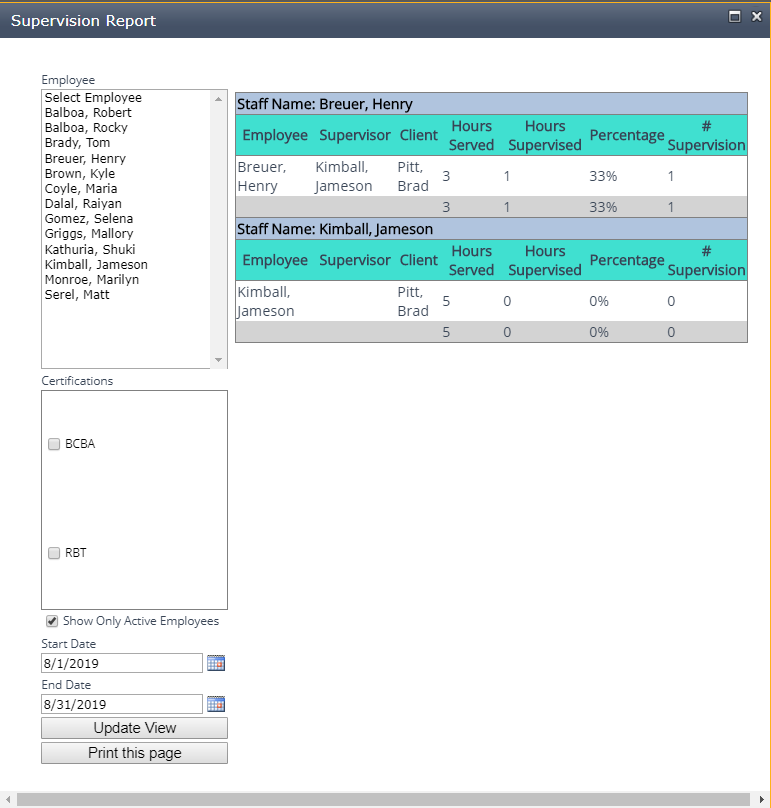This screenshot has height=808, width=771.
Task: Click into the End Date field
Action: (x=122, y=704)
